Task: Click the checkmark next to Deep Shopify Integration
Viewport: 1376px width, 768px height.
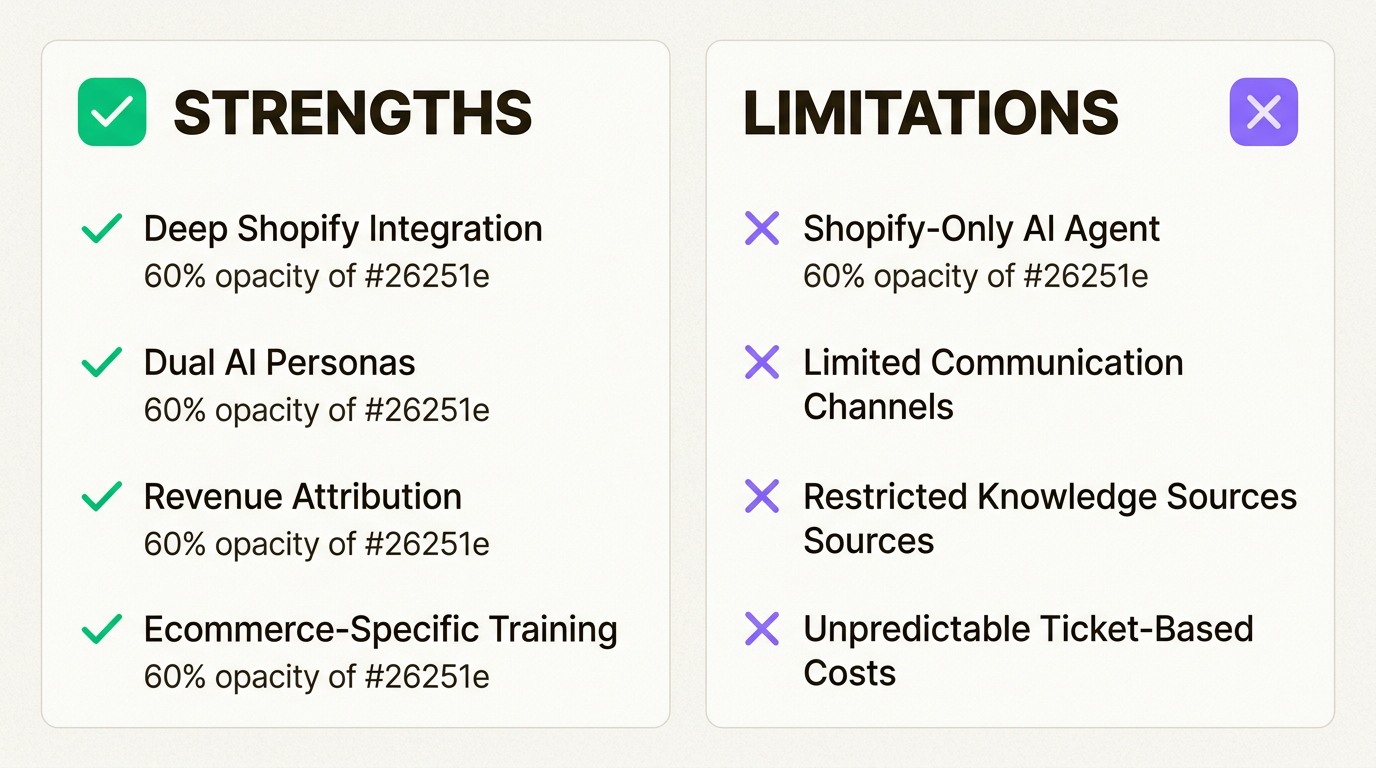Action: point(101,229)
